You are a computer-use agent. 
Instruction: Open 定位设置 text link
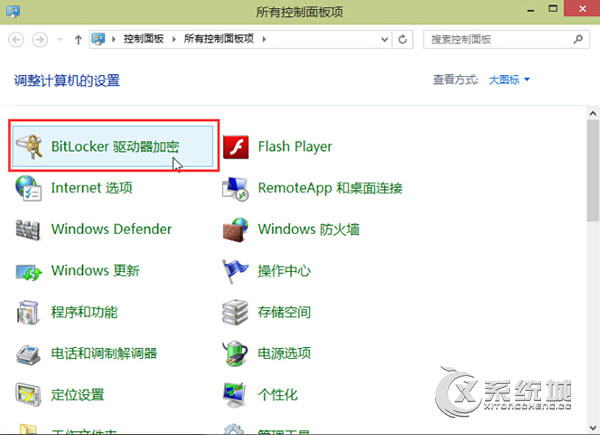[x=78, y=394]
